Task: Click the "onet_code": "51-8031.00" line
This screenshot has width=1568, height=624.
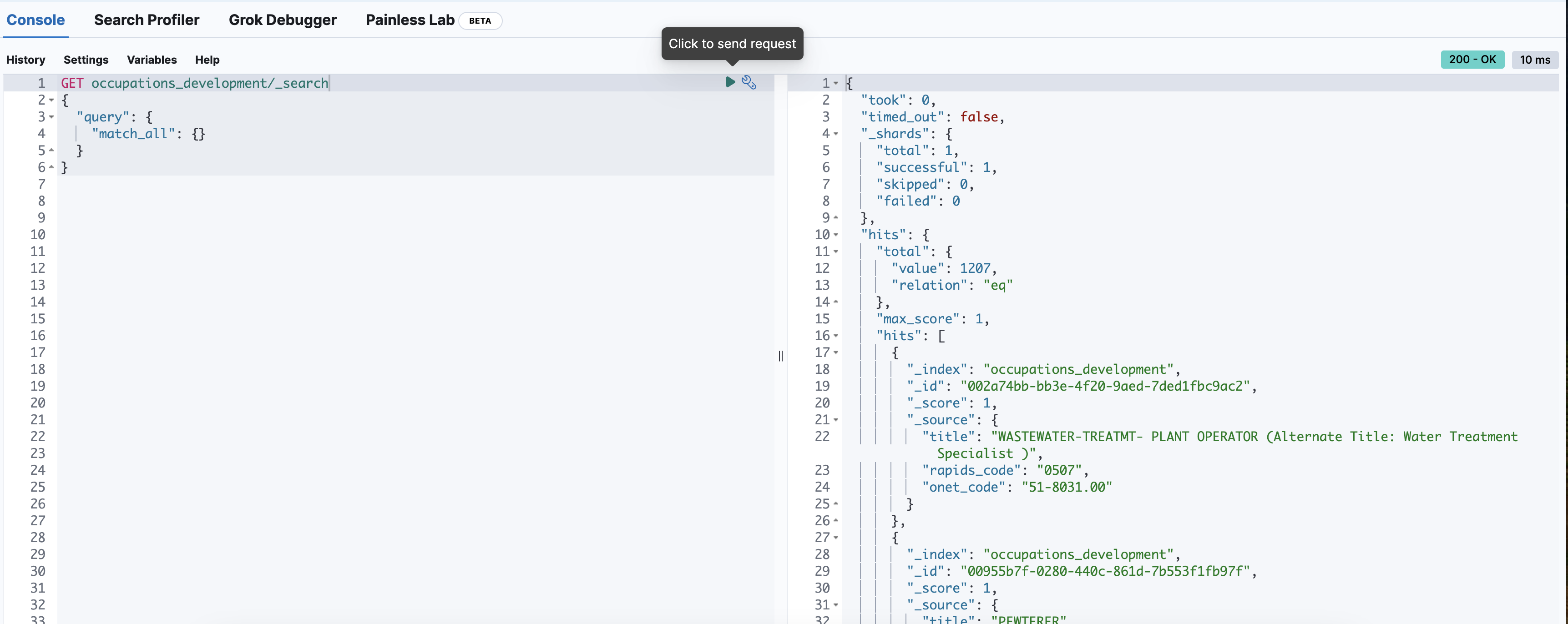Action: 1017,487
